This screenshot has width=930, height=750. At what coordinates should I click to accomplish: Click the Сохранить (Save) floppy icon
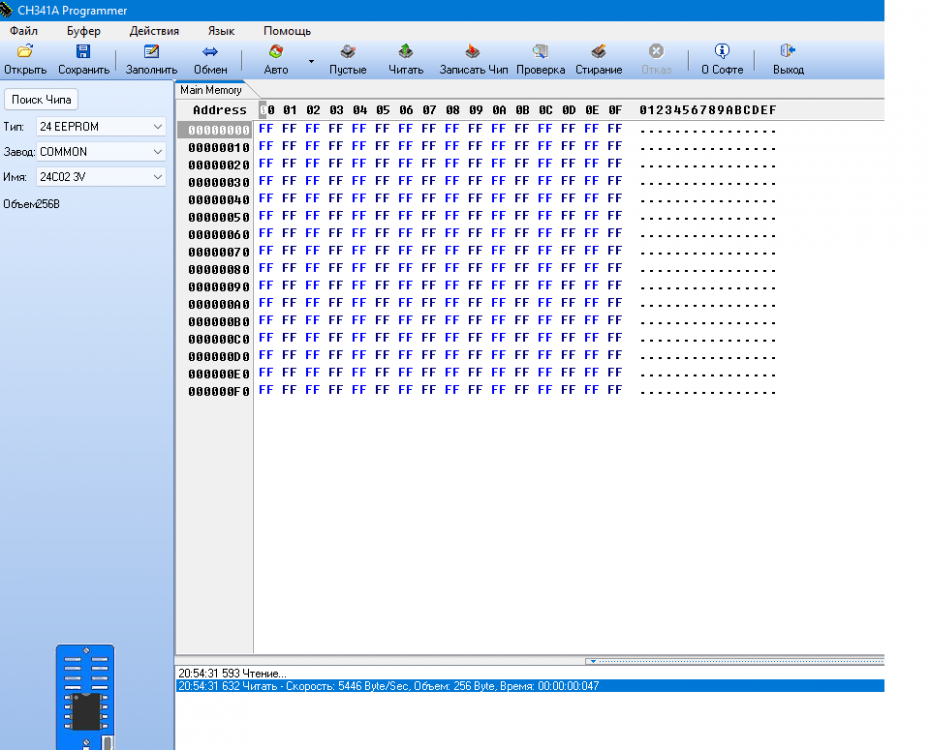pos(83,52)
